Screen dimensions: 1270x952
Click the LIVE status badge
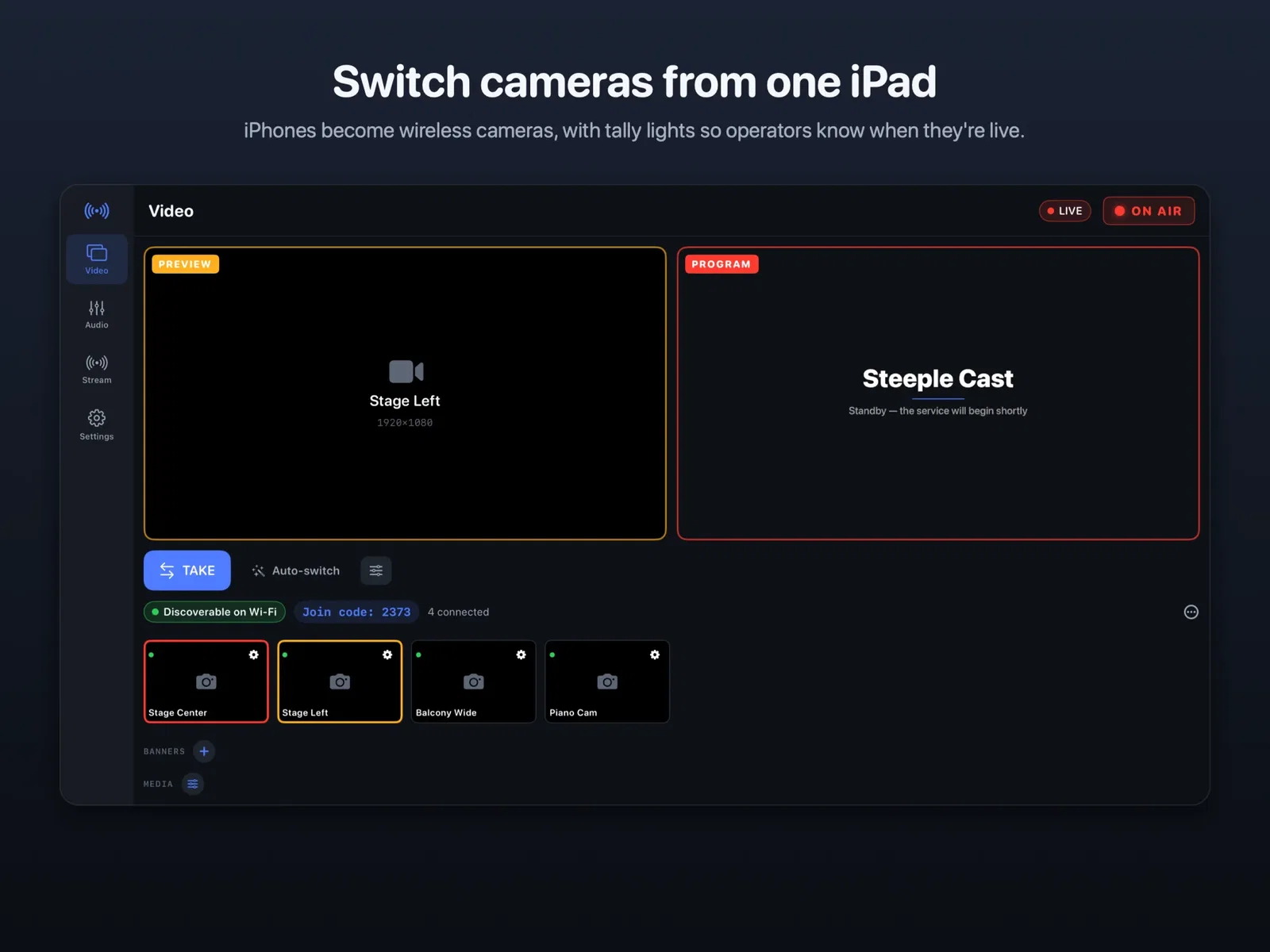click(x=1065, y=211)
